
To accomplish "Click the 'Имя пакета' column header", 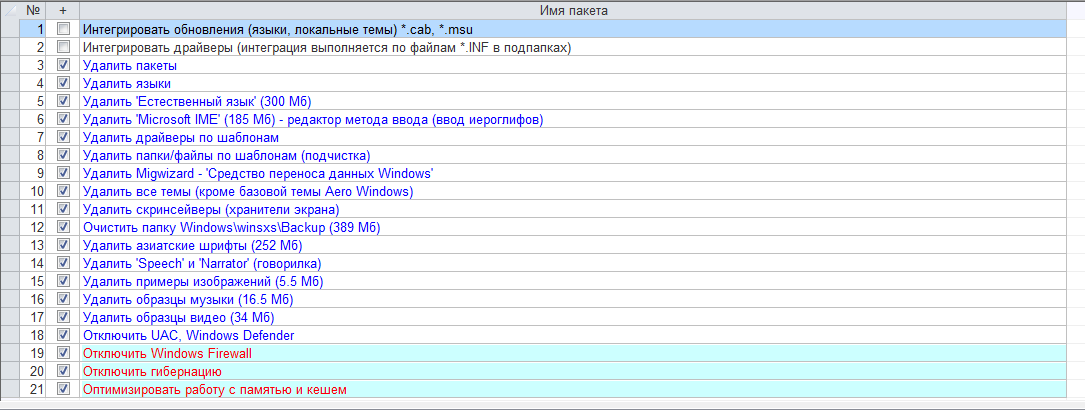I will (x=574, y=10).
